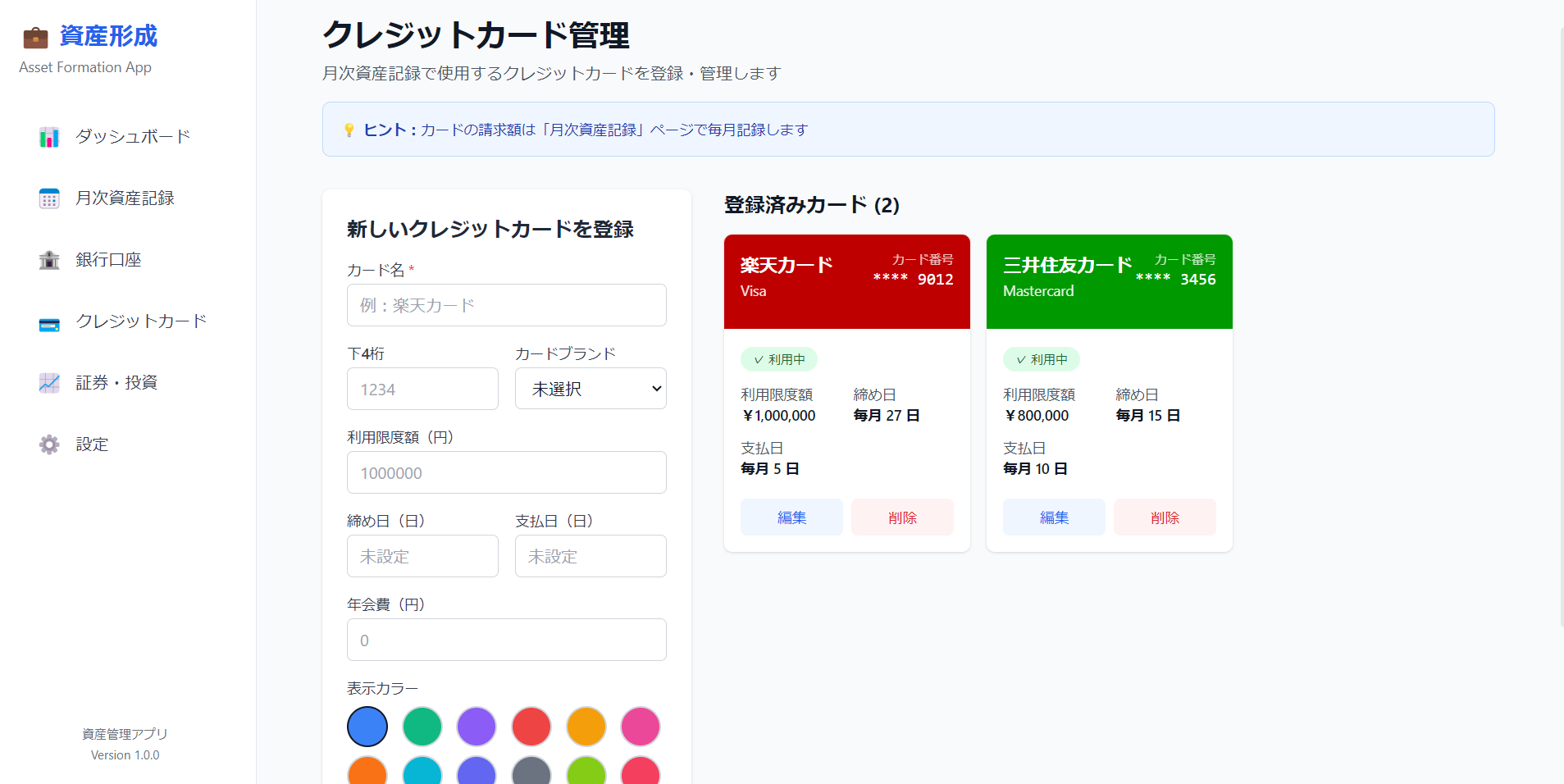1564x784 pixels.
Task: Click 削除 on the 三井住友カード card
Action: [x=1165, y=517]
